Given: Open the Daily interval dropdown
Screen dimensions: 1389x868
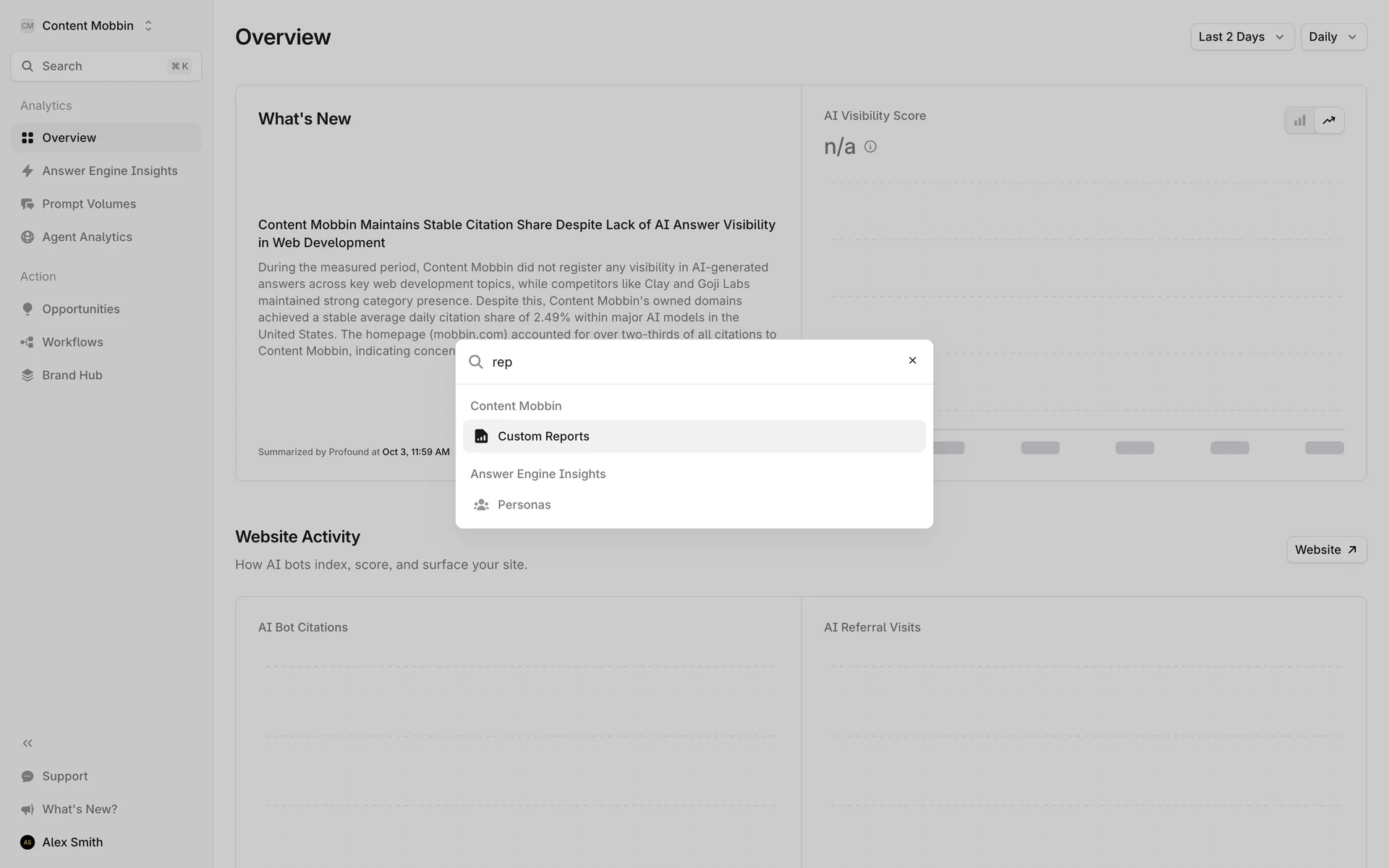Looking at the screenshot, I should tap(1333, 37).
